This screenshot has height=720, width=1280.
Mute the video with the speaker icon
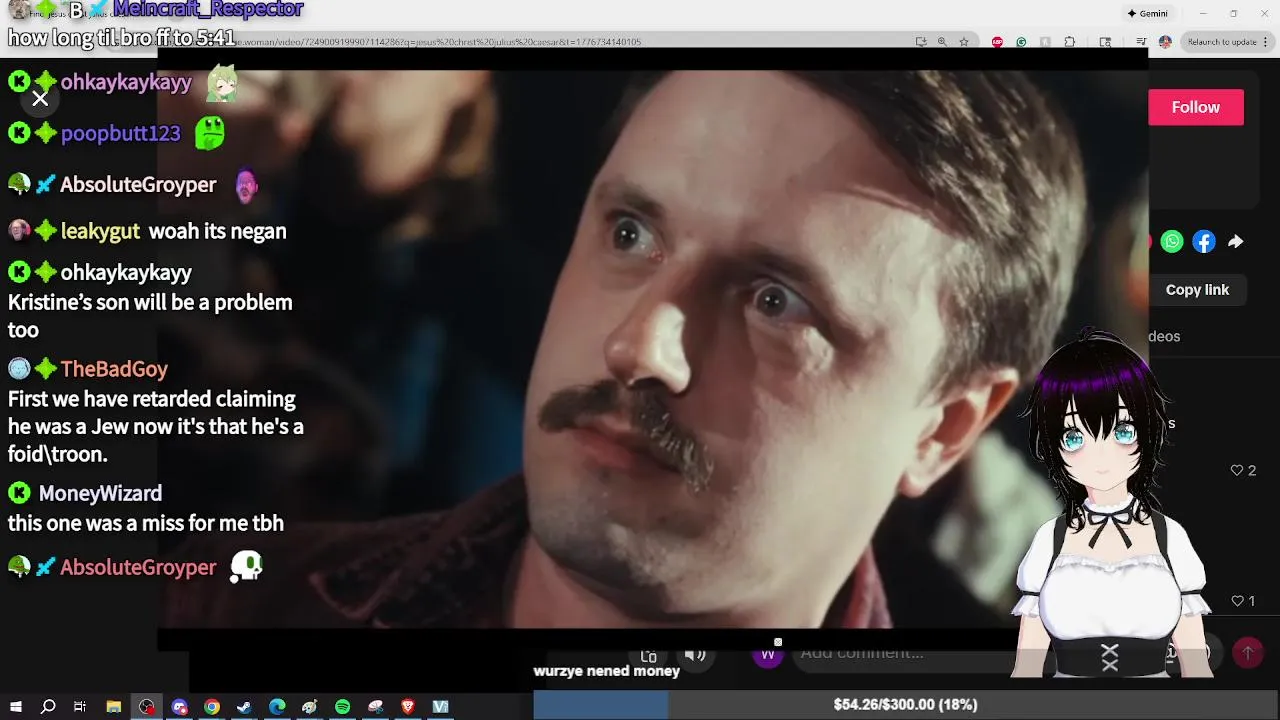(x=695, y=656)
